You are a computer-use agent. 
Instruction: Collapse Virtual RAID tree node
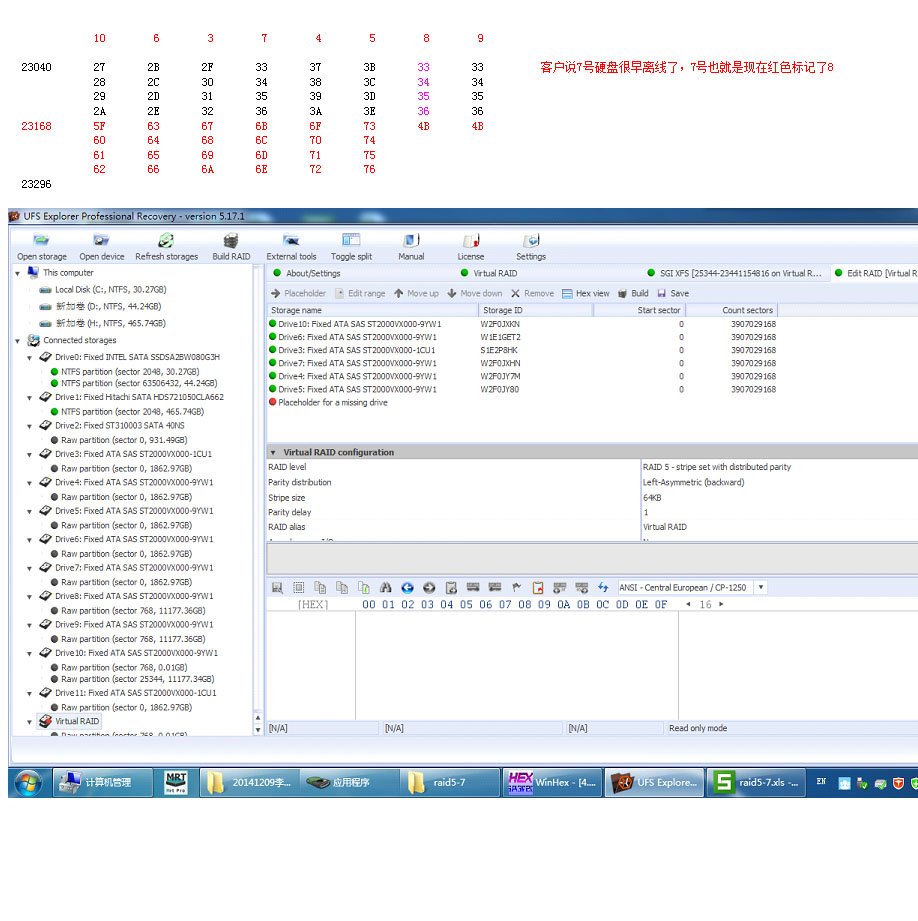pyautogui.click(x=29, y=722)
